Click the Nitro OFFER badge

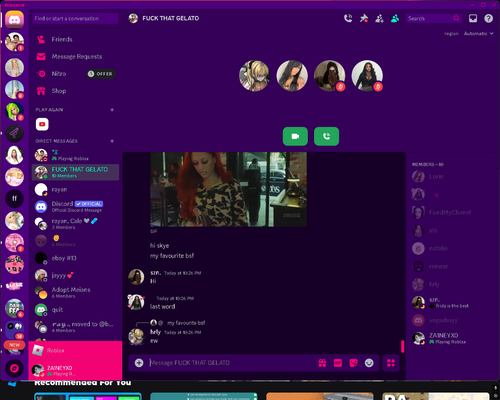(x=101, y=74)
